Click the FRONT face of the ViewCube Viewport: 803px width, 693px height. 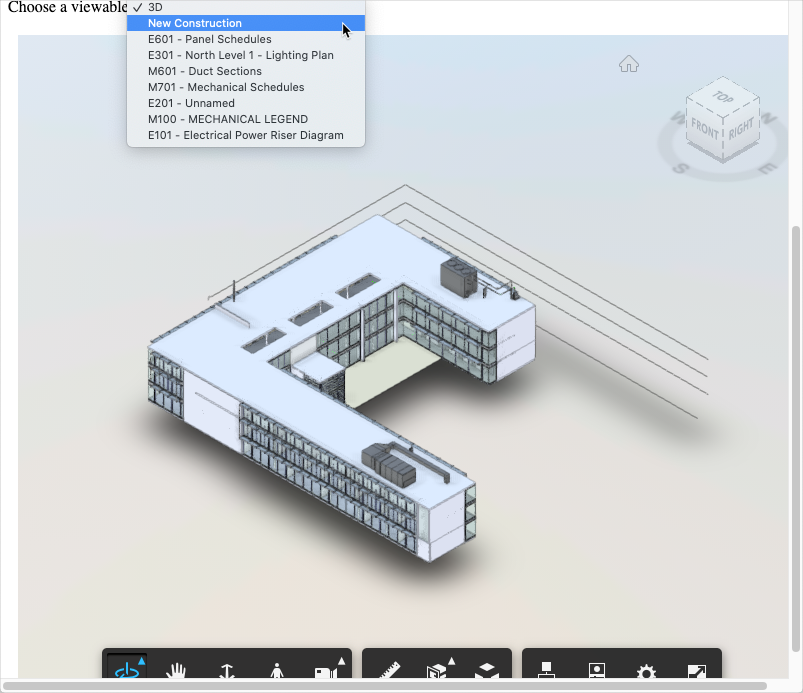[703, 126]
